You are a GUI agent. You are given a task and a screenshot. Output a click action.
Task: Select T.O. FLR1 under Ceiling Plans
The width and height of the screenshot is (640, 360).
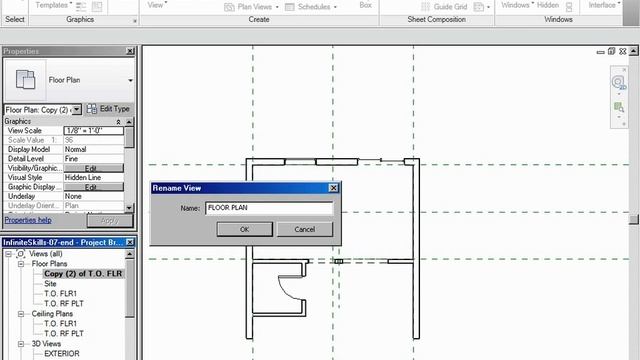coord(60,324)
